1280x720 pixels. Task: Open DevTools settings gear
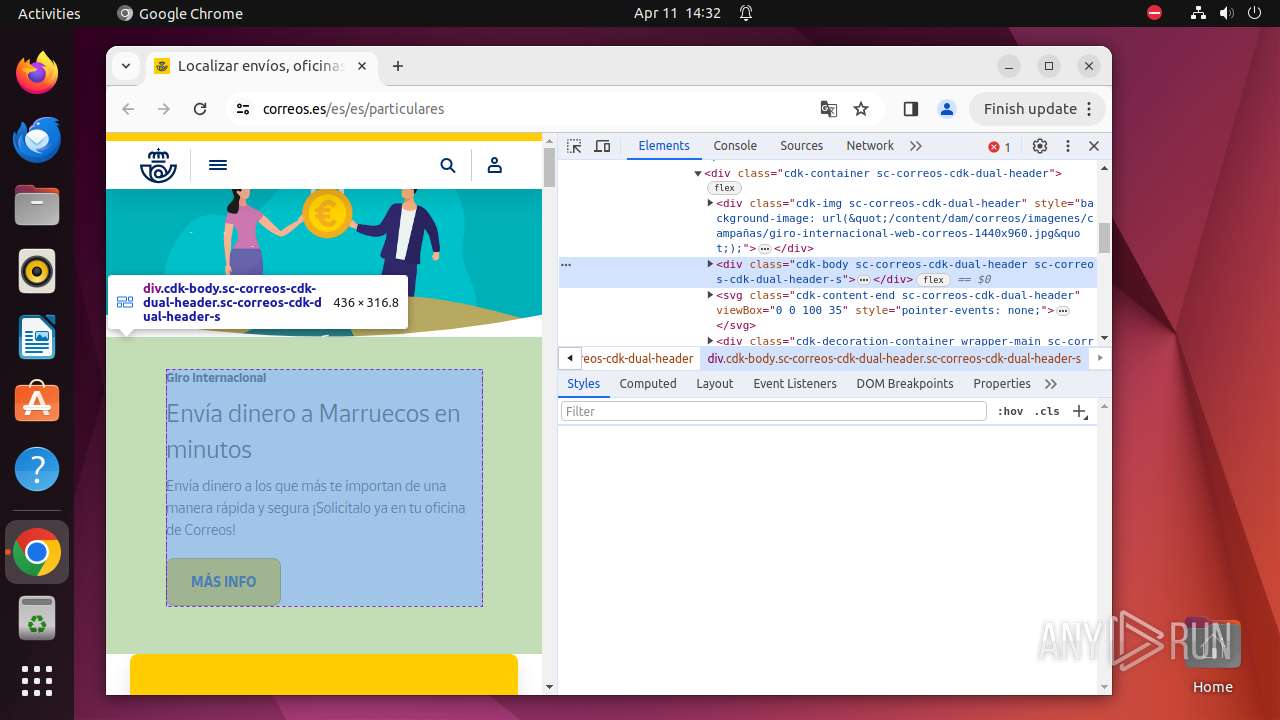pos(1040,146)
